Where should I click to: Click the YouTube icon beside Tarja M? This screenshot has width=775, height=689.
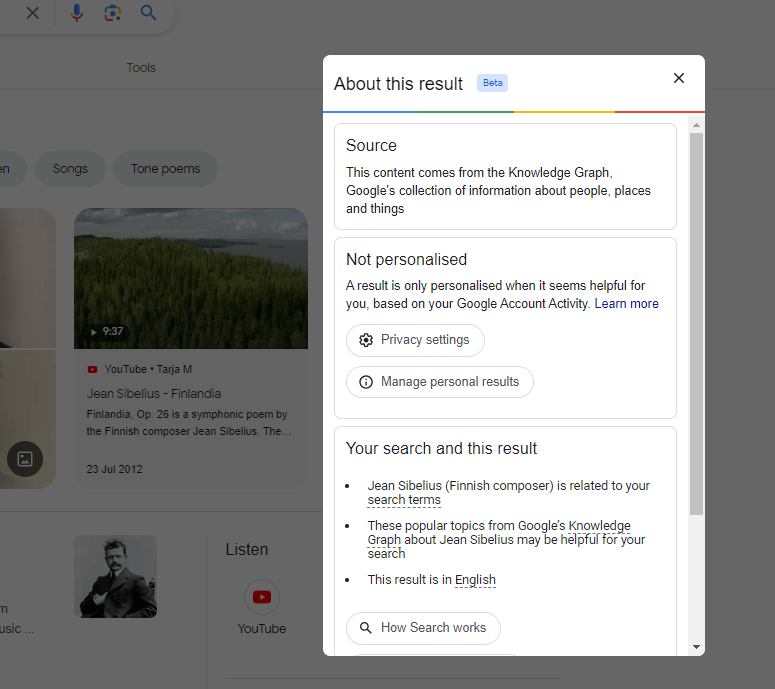pyautogui.click(x=92, y=369)
